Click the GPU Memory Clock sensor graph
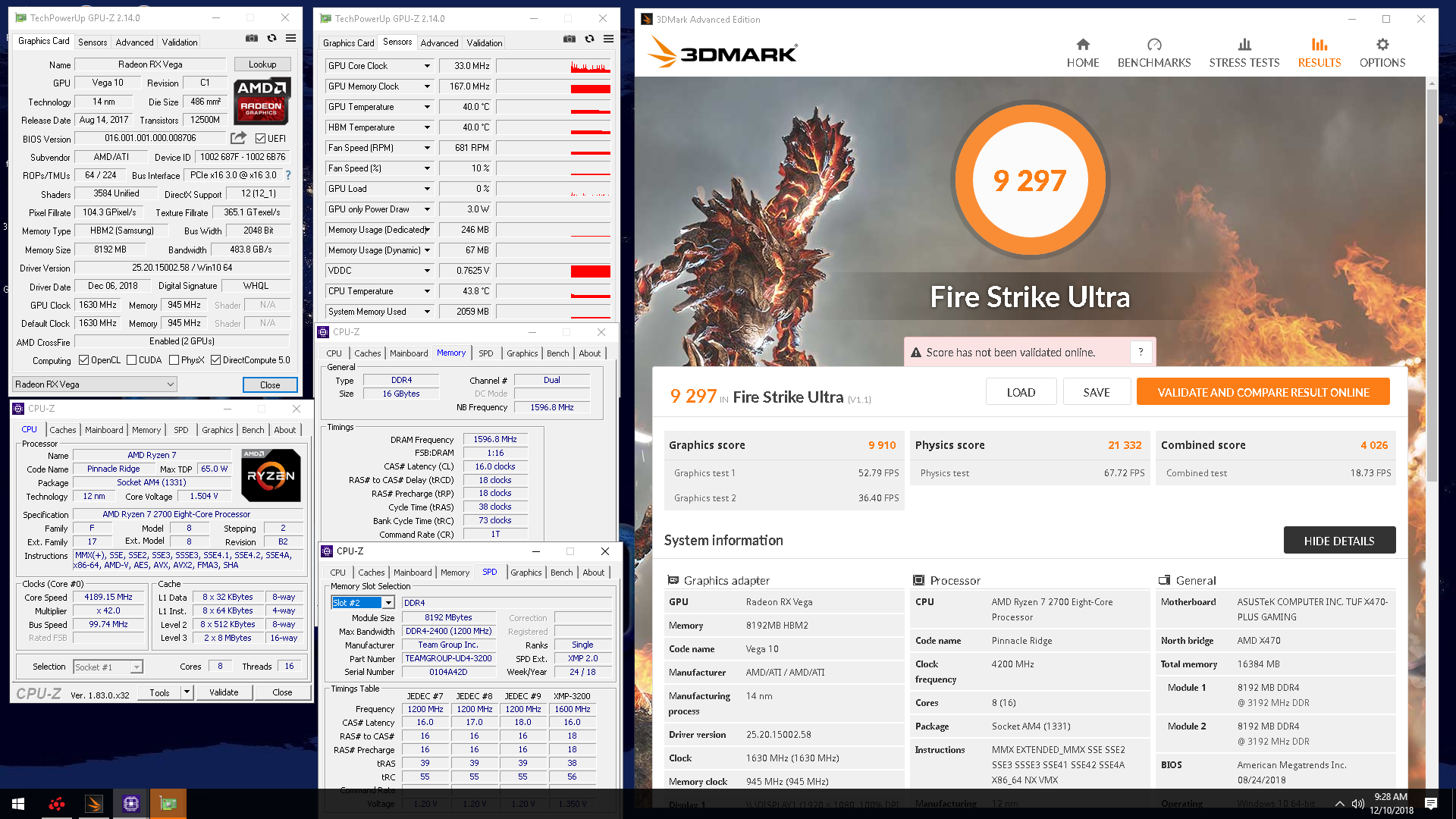Screen dimensions: 1456x819 (553, 86)
